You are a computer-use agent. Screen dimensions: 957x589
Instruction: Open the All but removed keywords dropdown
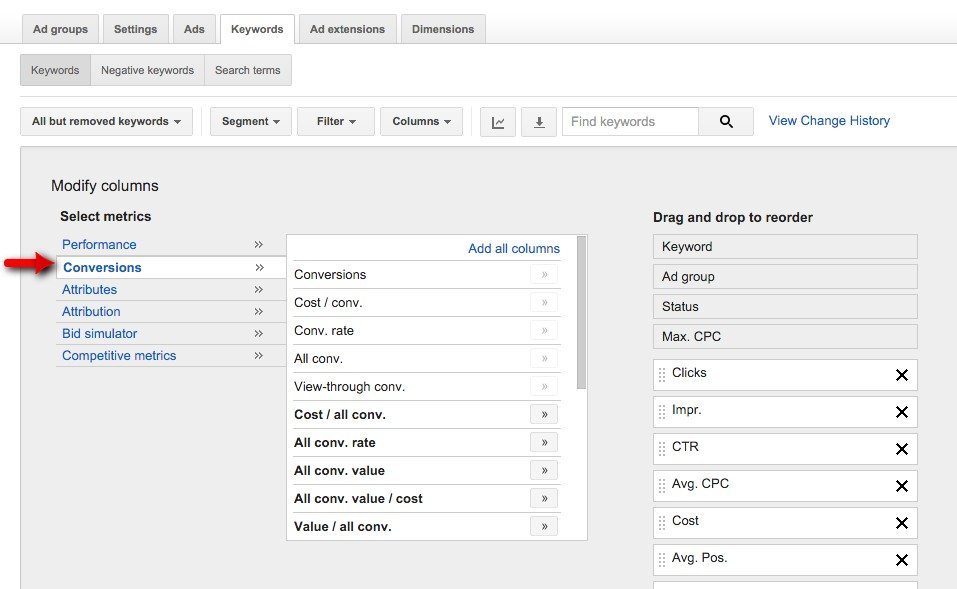[x=105, y=120]
